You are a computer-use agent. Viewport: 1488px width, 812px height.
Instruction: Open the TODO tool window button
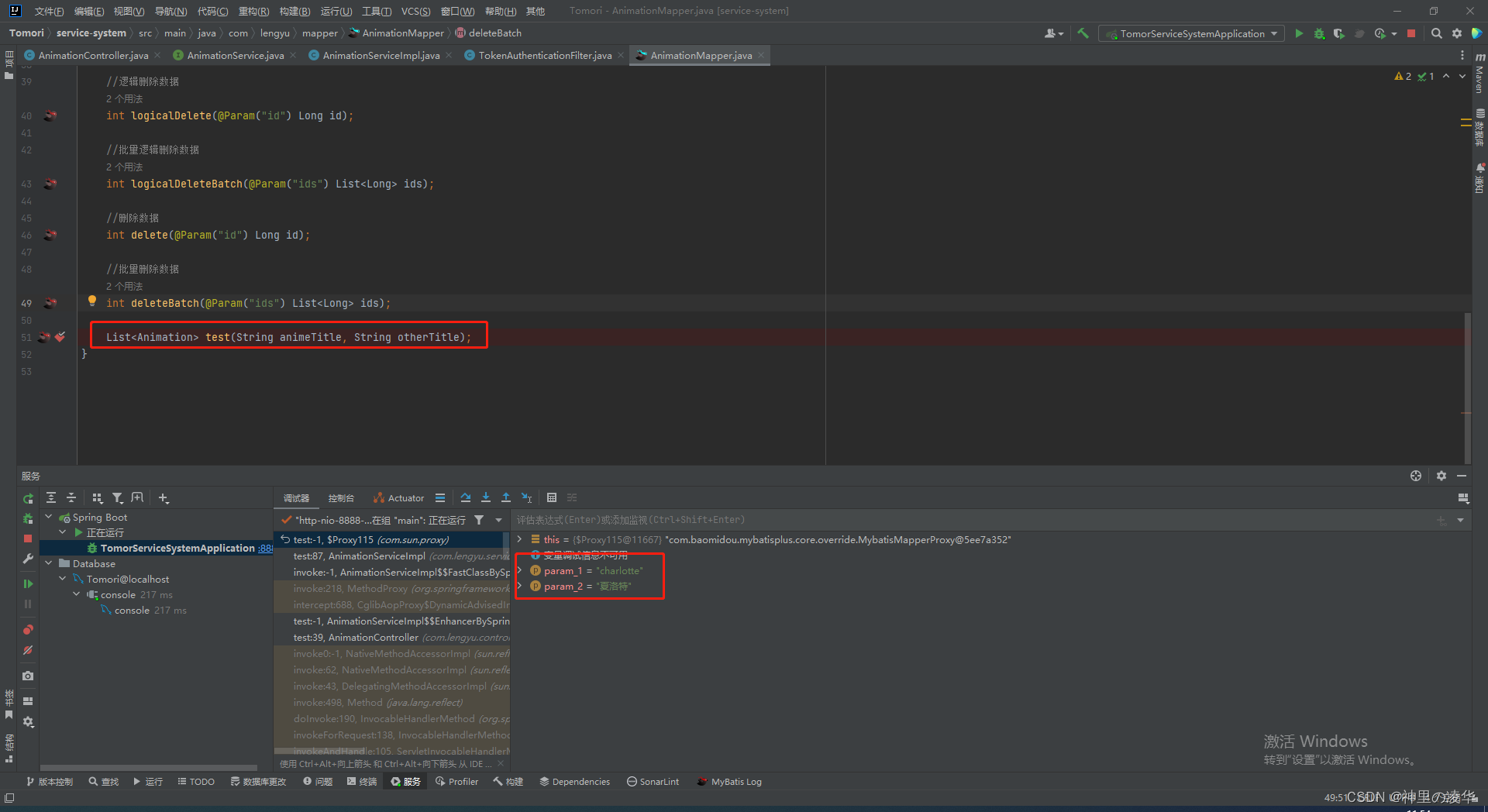click(196, 782)
